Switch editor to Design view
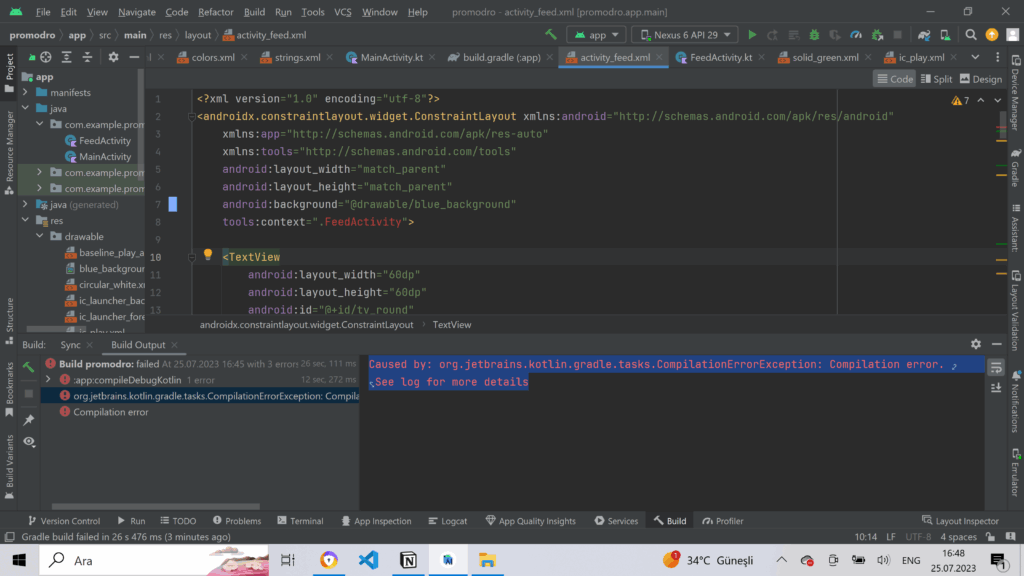The width and height of the screenshot is (1024, 576). pyautogui.click(x=979, y=79)
